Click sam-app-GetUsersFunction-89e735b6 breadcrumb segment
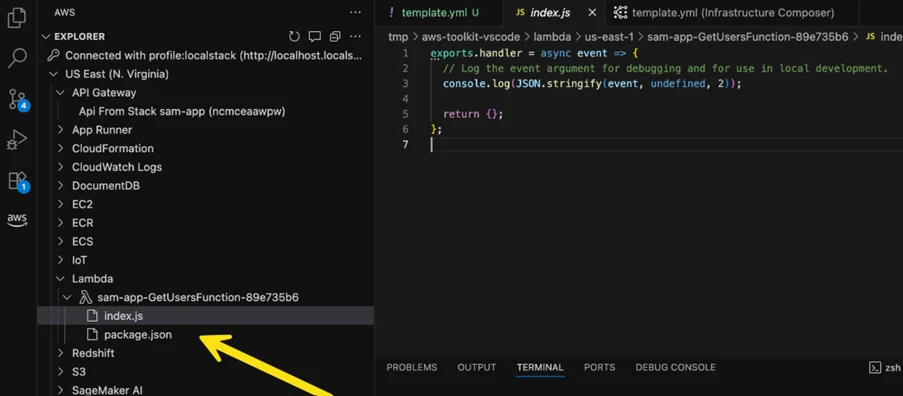903x396 pixels. pyautogui.click(x=748, y=37)
